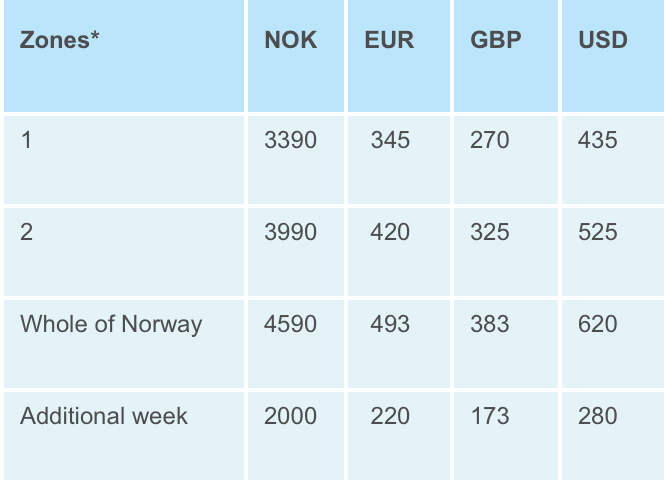This screenshot has height=482, width=664.
Task: Select the 270 GBP price cell
Action: click(x=490, y=140)
